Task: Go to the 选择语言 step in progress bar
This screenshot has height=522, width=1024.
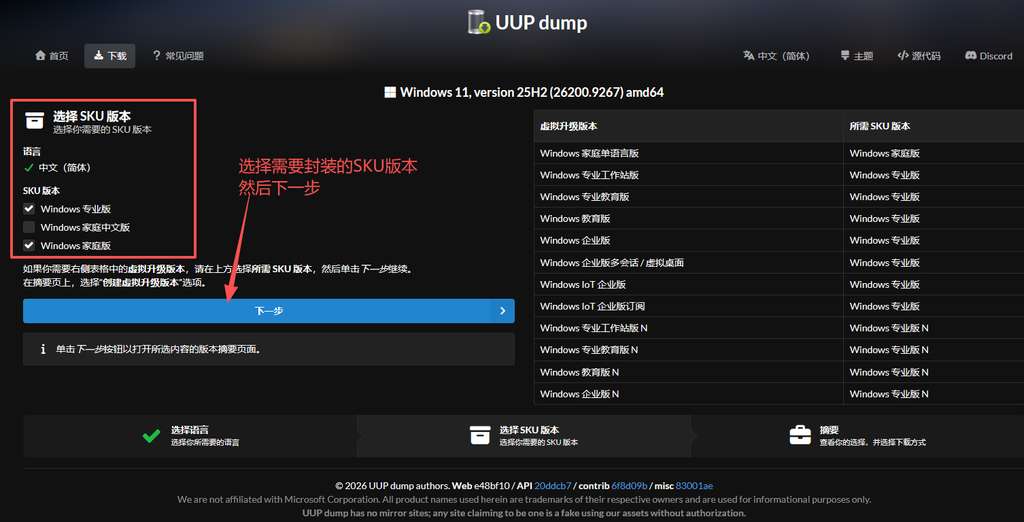Action: pyautogui.click(x=190, y=436)
